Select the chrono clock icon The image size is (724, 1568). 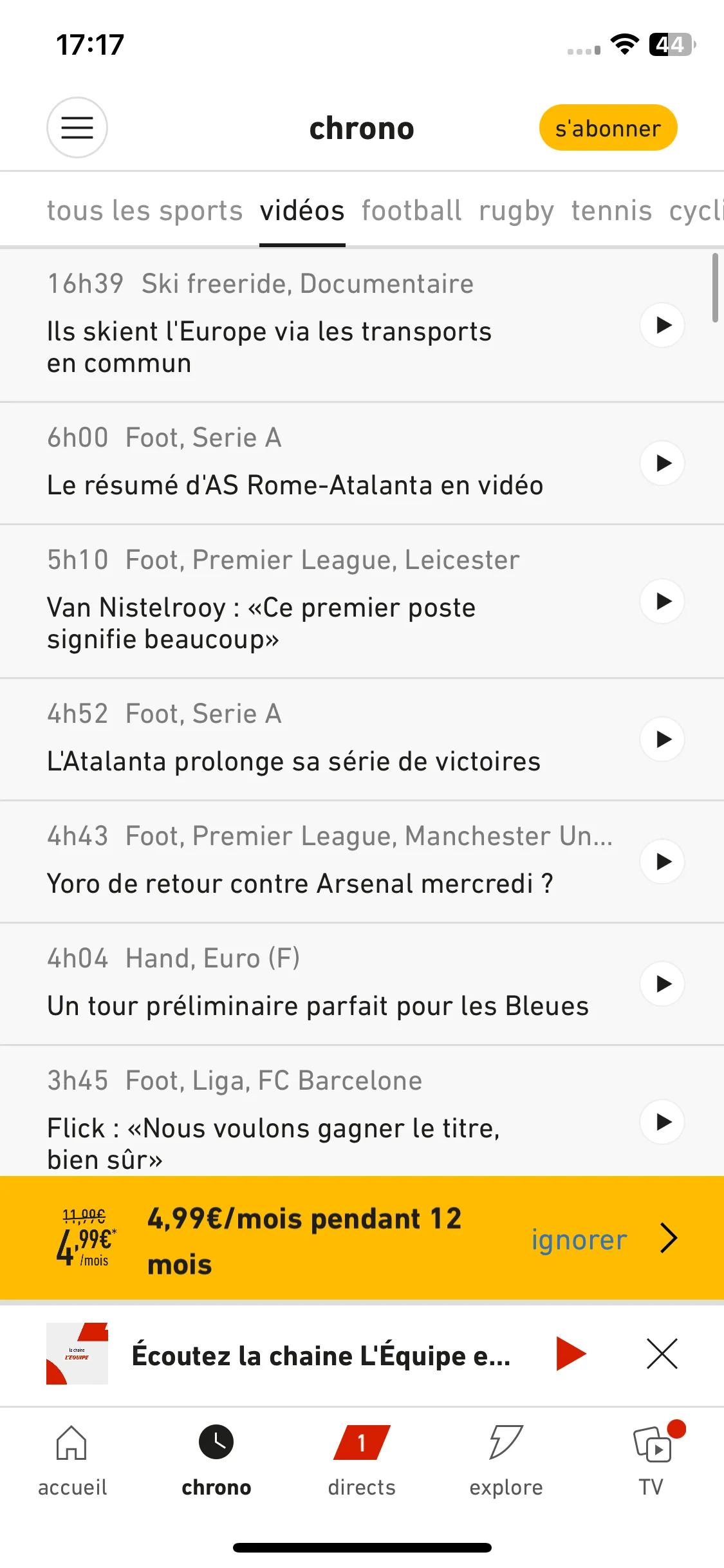tap(216, 1442)
